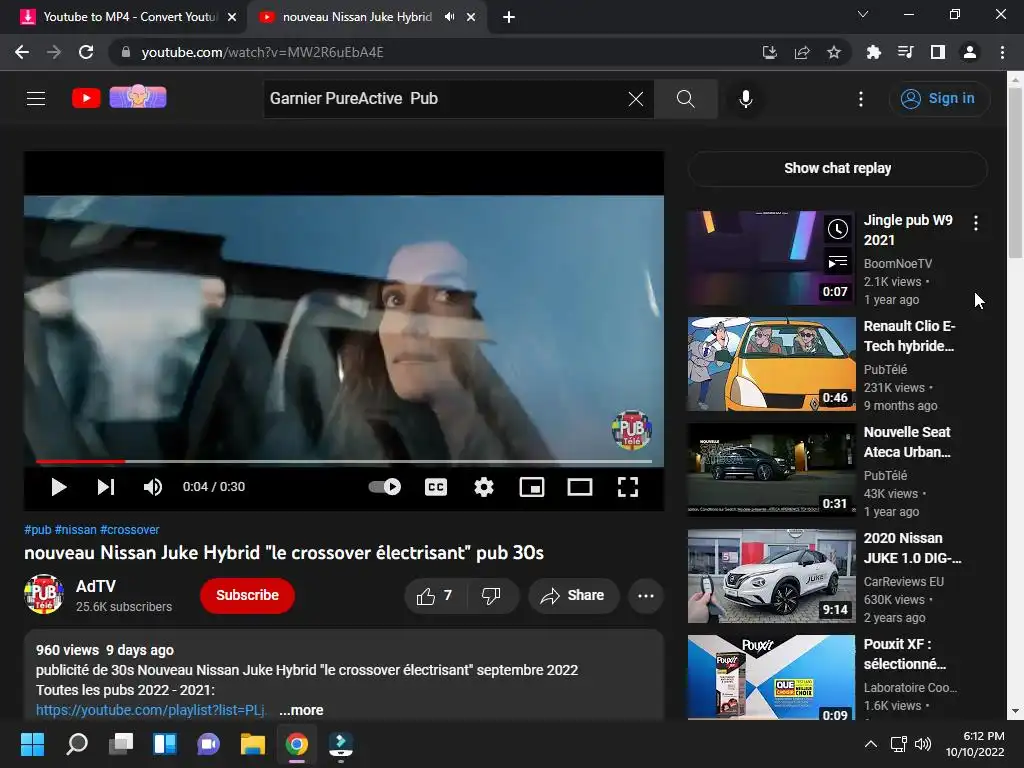Open the volume tray icon
The width and height of the screenshot is (1024, 768).
pos(923,744)
